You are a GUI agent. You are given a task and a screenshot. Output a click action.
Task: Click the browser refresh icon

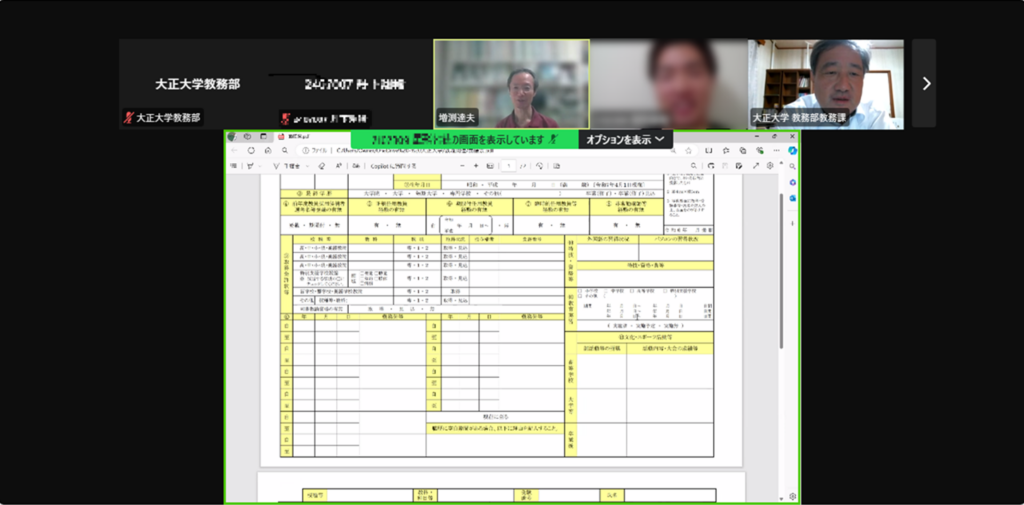251,151
